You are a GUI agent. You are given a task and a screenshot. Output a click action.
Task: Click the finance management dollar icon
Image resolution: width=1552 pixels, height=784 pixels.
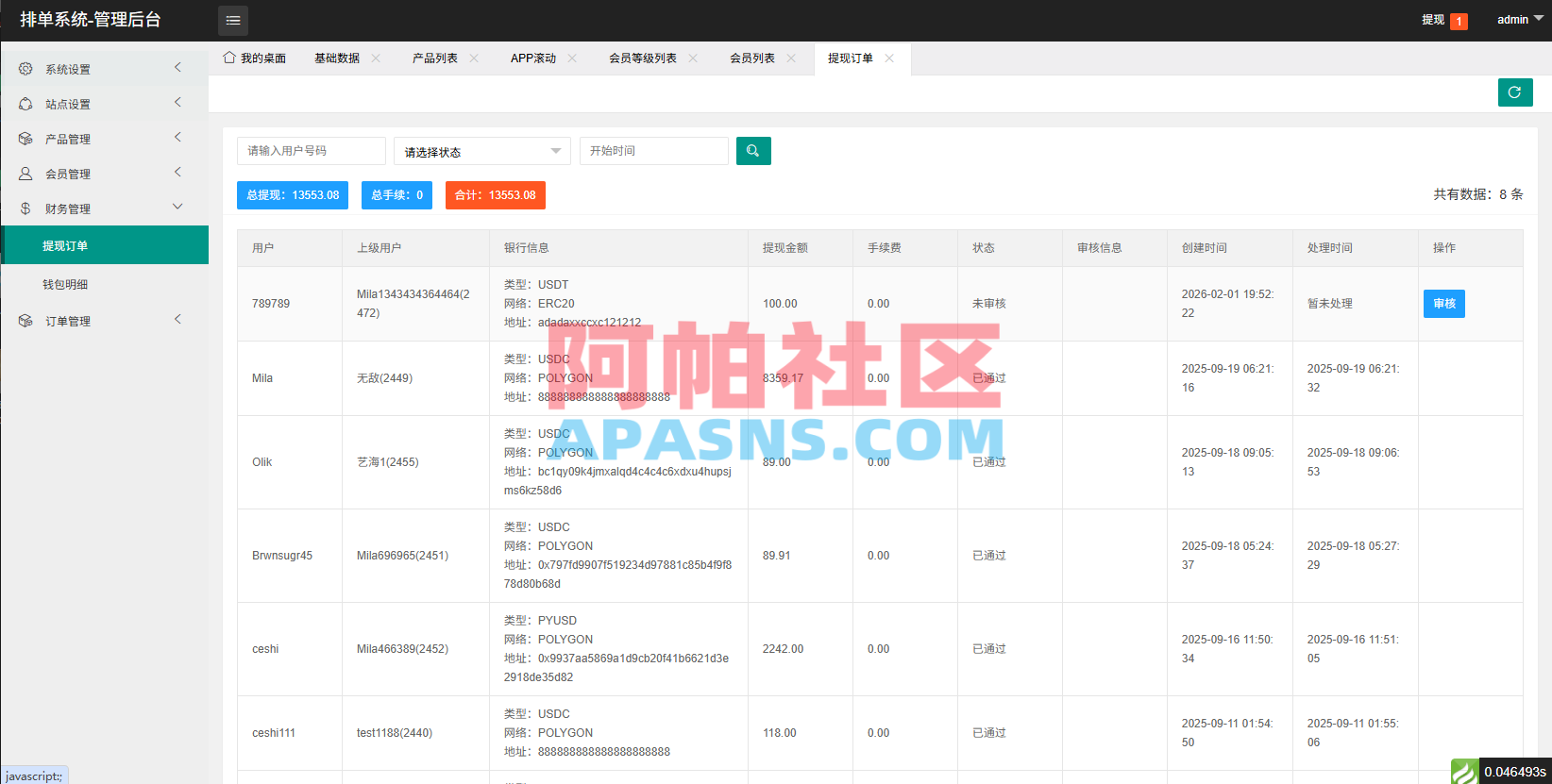click(25, 209)
